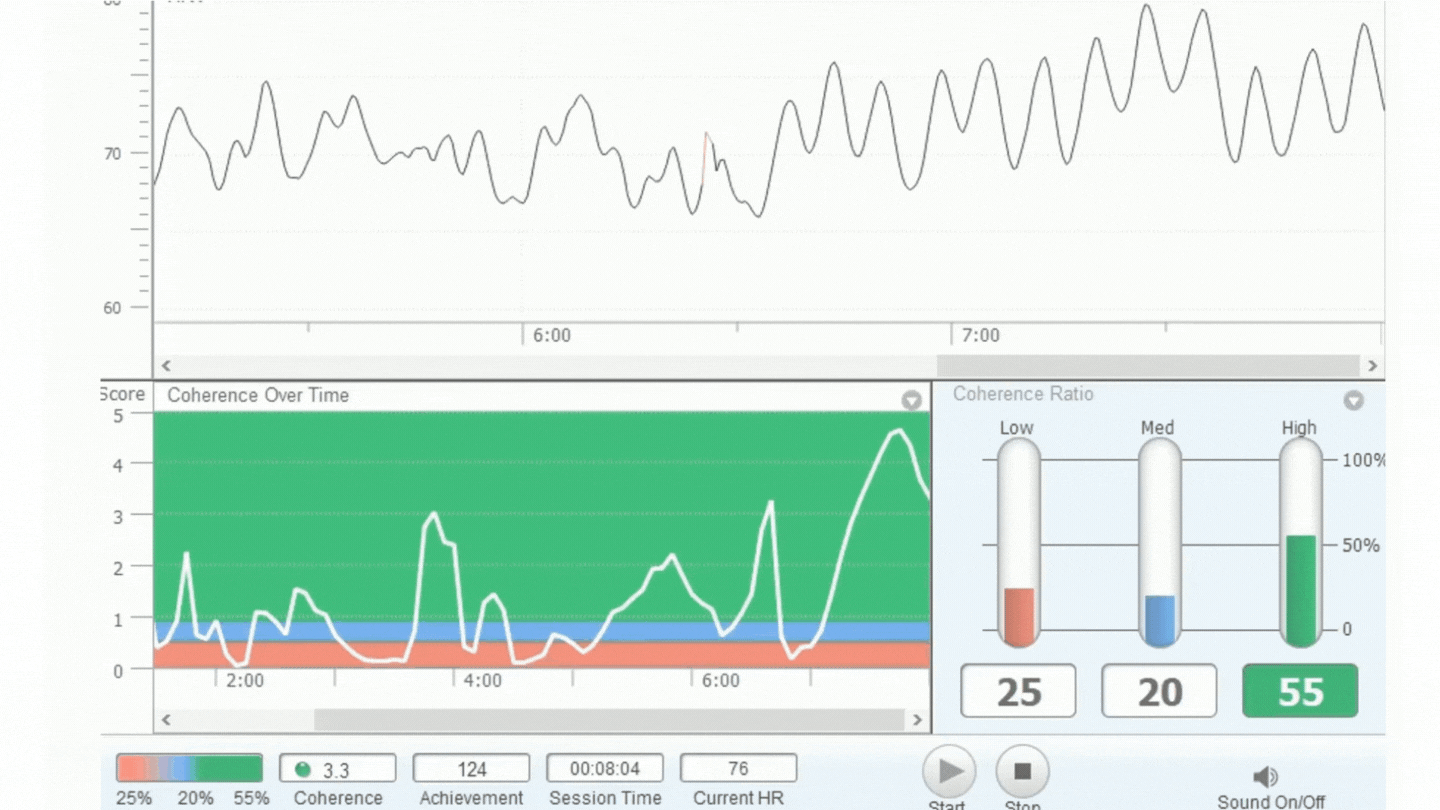Click the High label above the green thermometer

[x=1300, y=428]
